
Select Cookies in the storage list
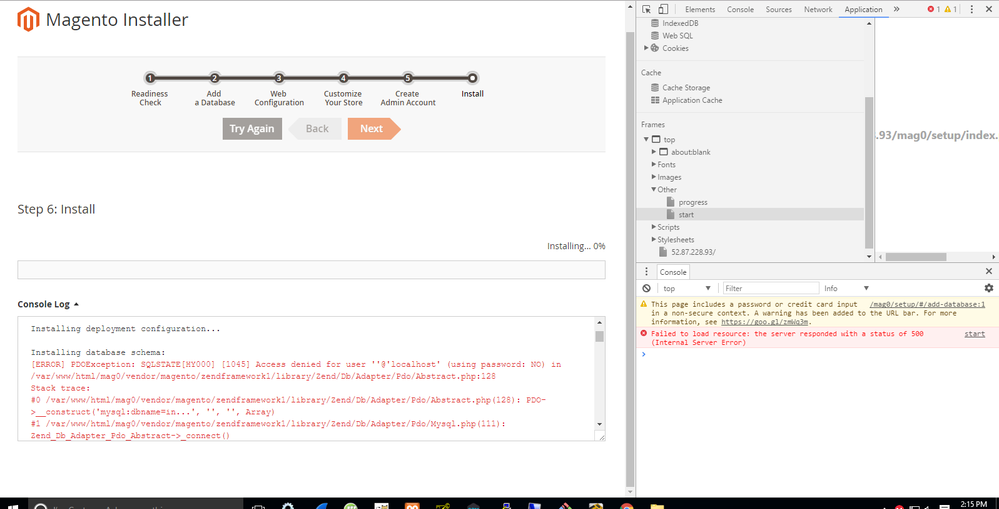675,48
